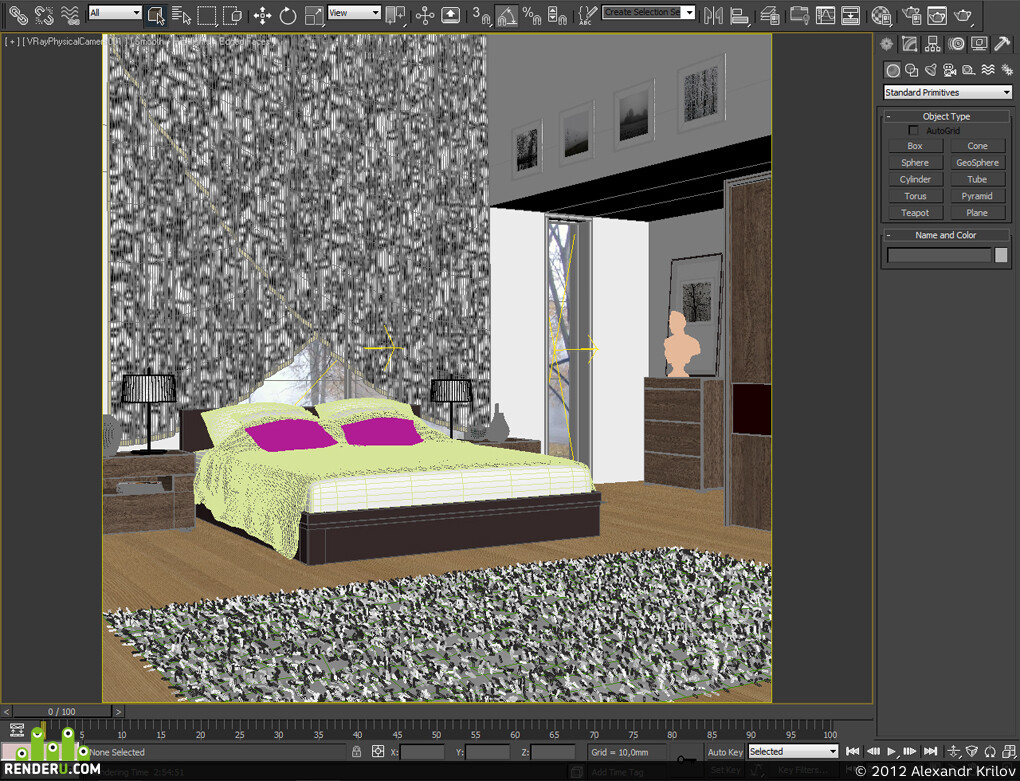Screen dimensions: 1020x781
Task: Select the Cameras category icon
Action: 950,70
